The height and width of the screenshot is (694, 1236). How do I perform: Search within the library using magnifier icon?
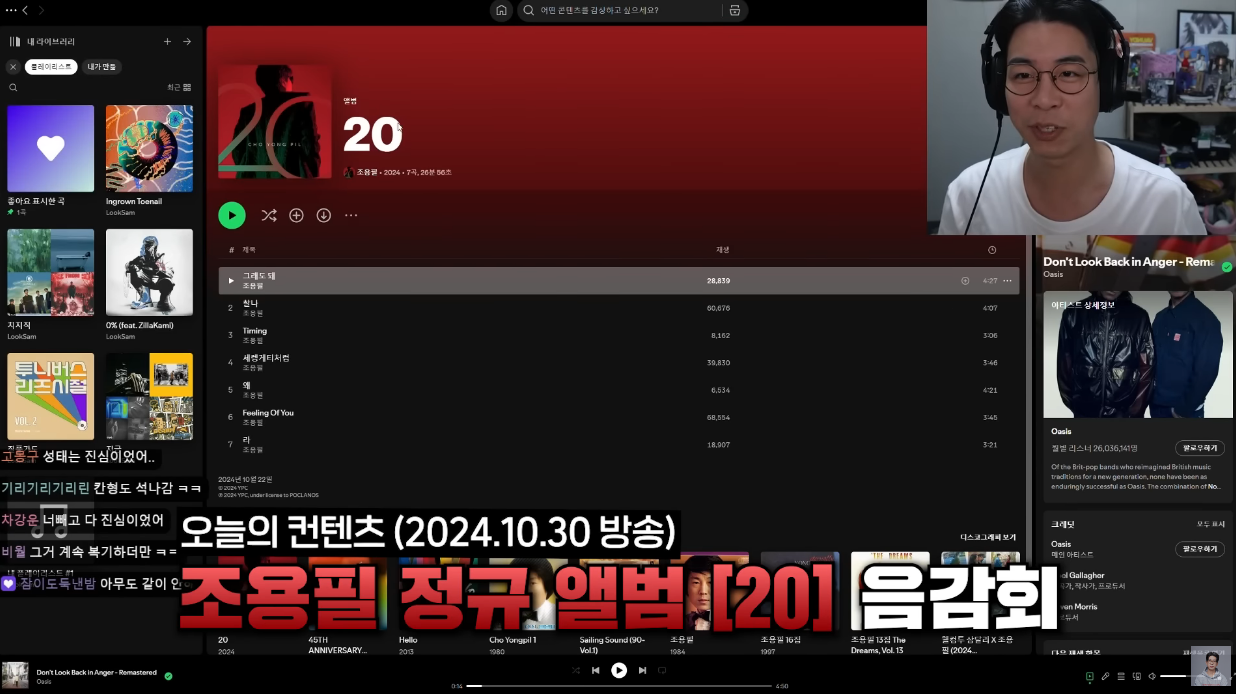pyautogui.click(x=13, y=88)
